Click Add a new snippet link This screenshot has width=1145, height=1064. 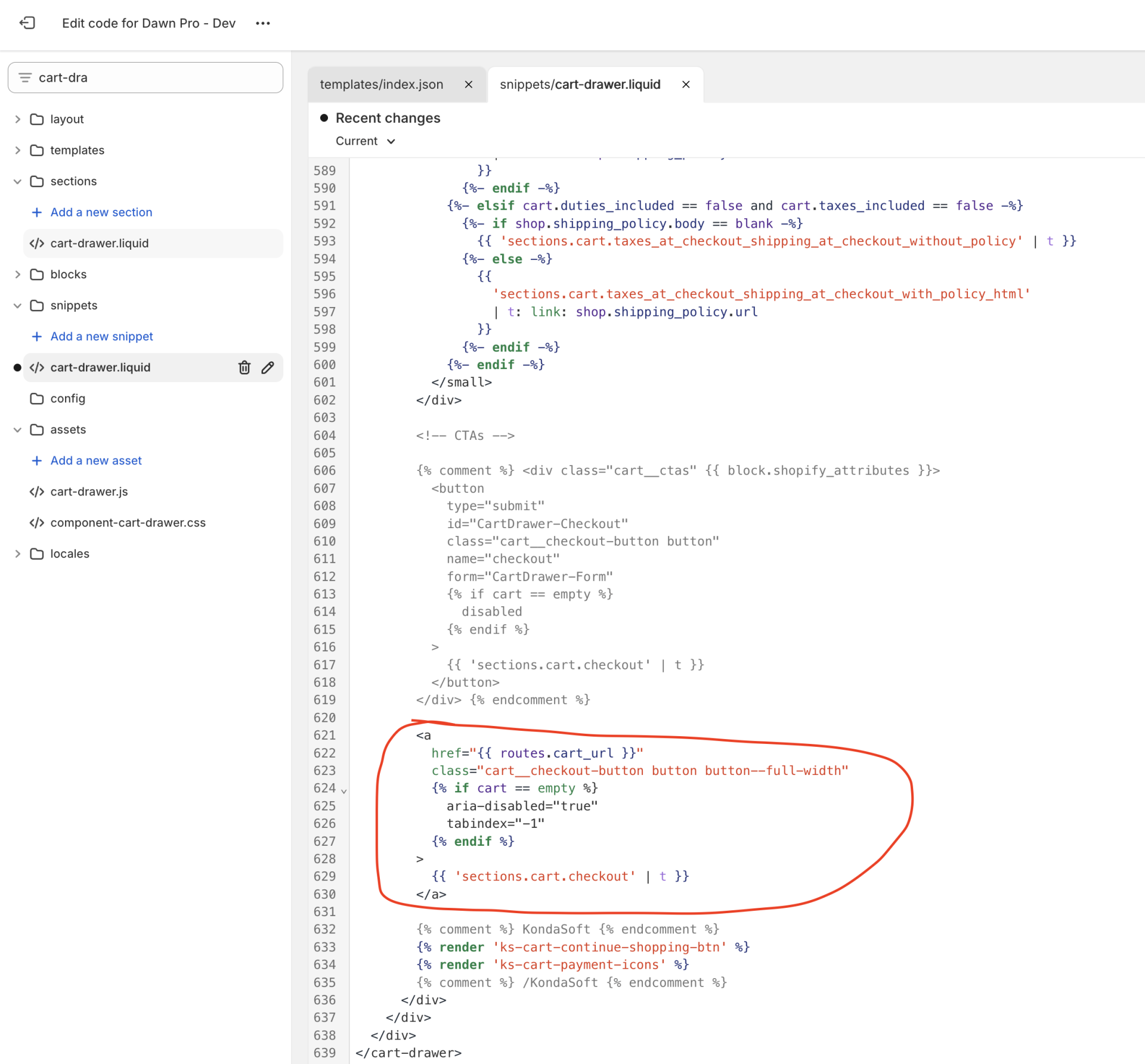click(102, 336)
